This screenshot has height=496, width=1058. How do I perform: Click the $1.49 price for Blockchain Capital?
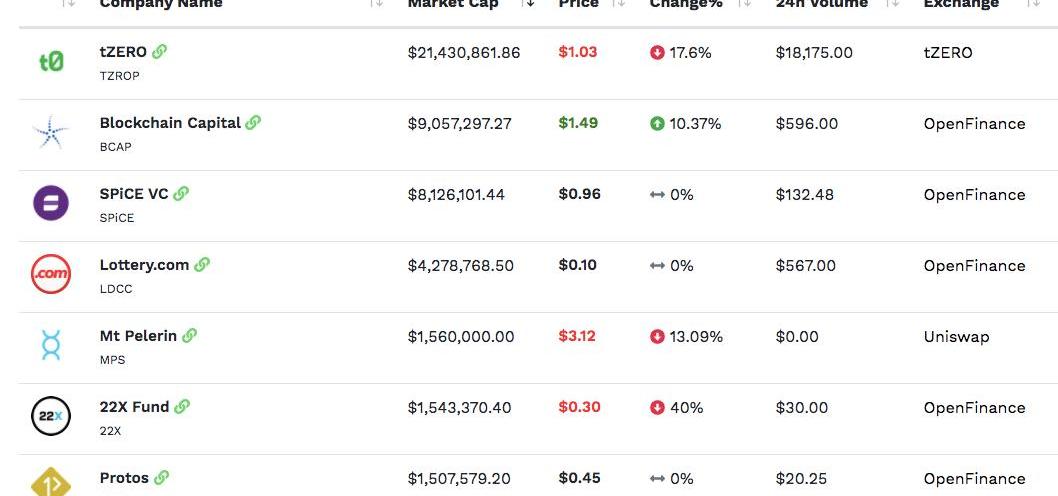pos(578,123)
